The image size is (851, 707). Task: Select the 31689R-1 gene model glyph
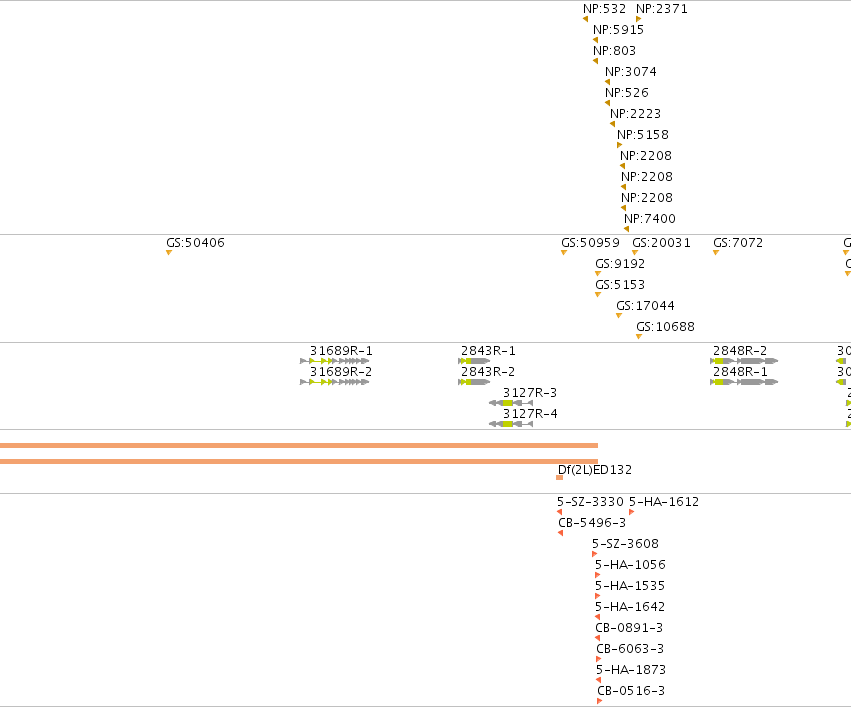click(x=334, y=361)
